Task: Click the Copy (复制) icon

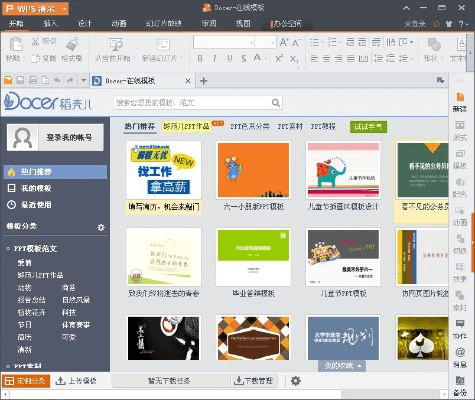Action: point(35,58)
